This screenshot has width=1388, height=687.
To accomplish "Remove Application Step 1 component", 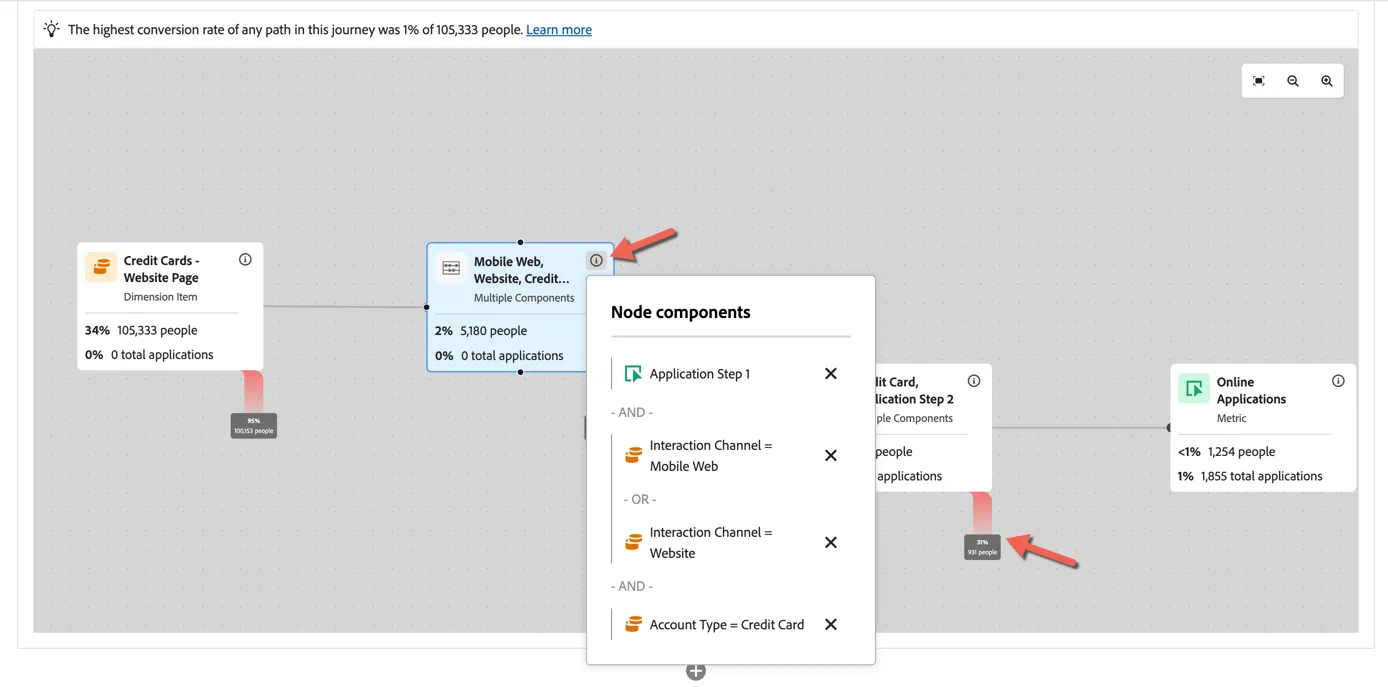I will pyautogui.click(x=831, y=373).
